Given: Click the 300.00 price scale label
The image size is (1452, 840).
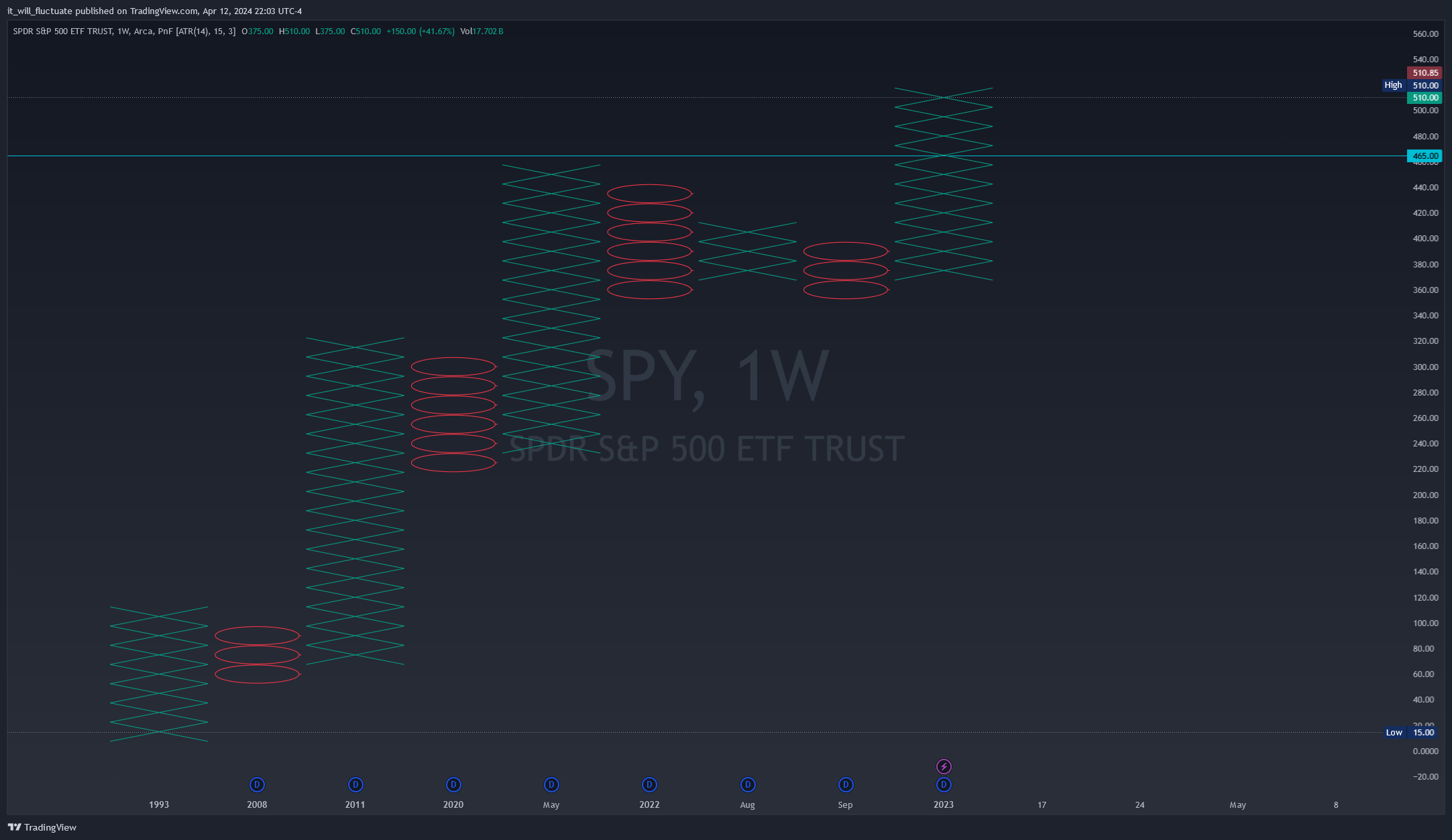Looking at the screenshot, I should [1426, 367].
